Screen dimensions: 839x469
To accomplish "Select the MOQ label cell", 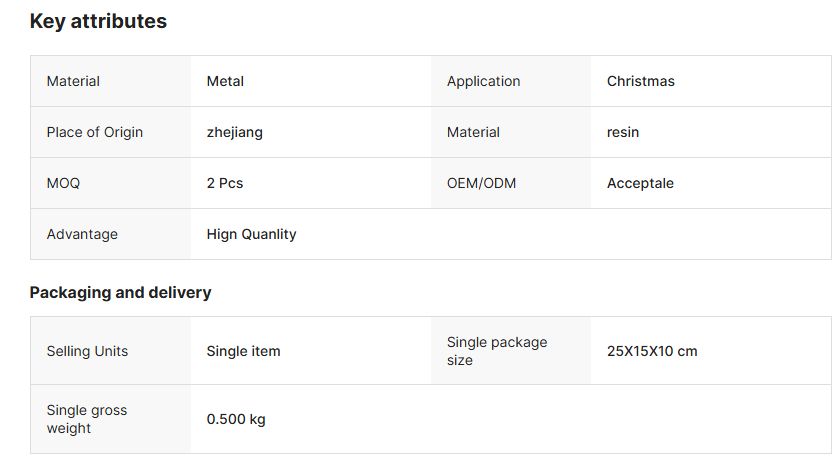I will [x=63, y=183].
